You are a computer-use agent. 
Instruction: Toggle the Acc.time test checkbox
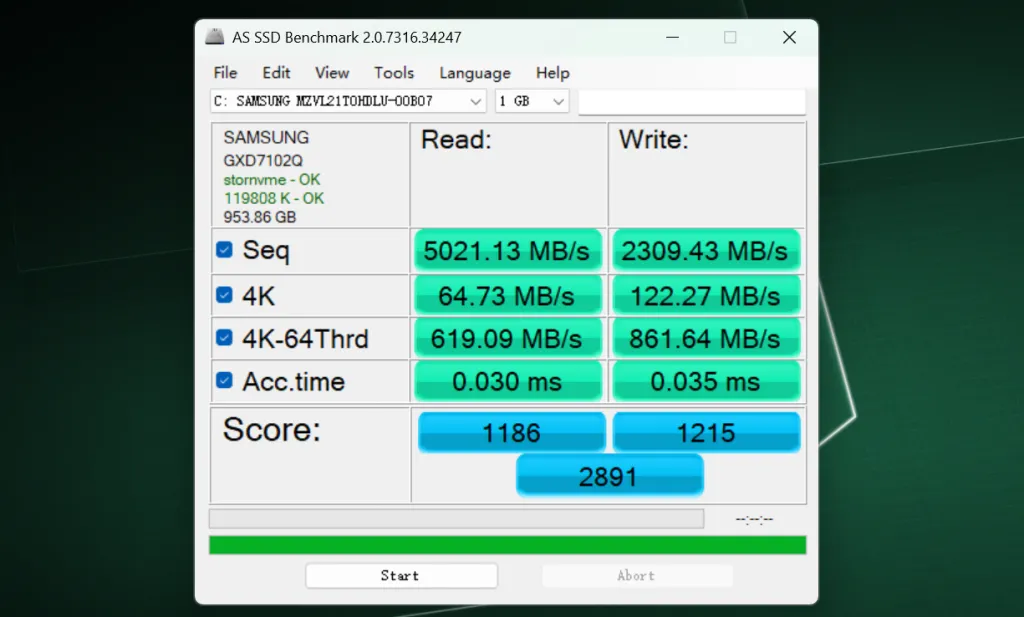pos(225,381)
